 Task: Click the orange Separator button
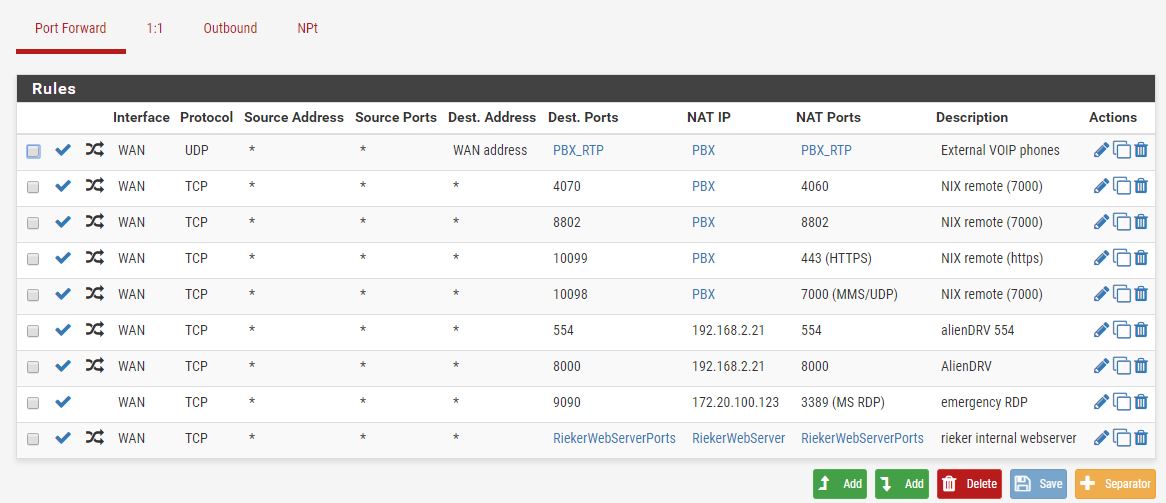pyautogui.click(x=1115, y=484)
